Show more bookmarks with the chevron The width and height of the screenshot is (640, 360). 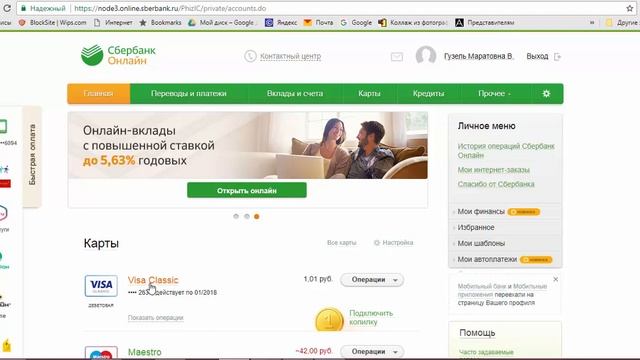pyautogui.click(x=592, y=23)
